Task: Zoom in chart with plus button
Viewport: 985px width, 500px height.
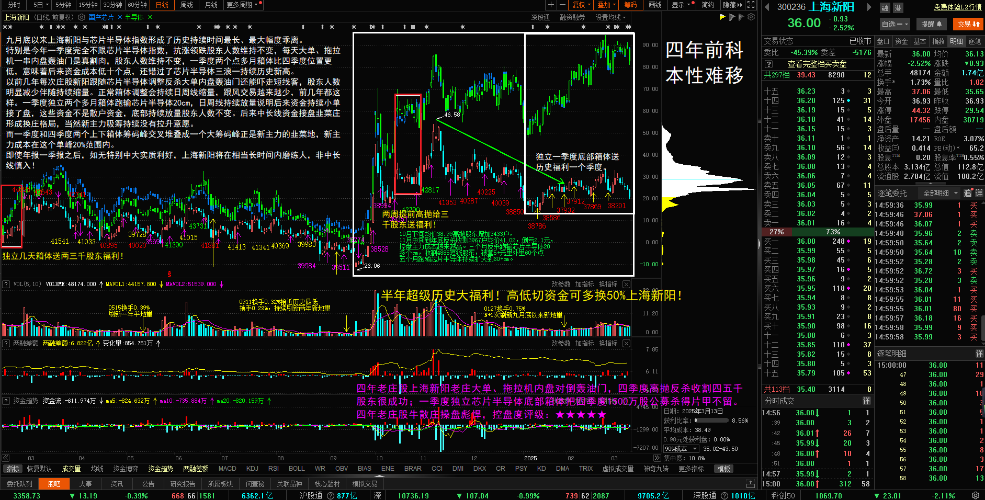Action: 551,5
